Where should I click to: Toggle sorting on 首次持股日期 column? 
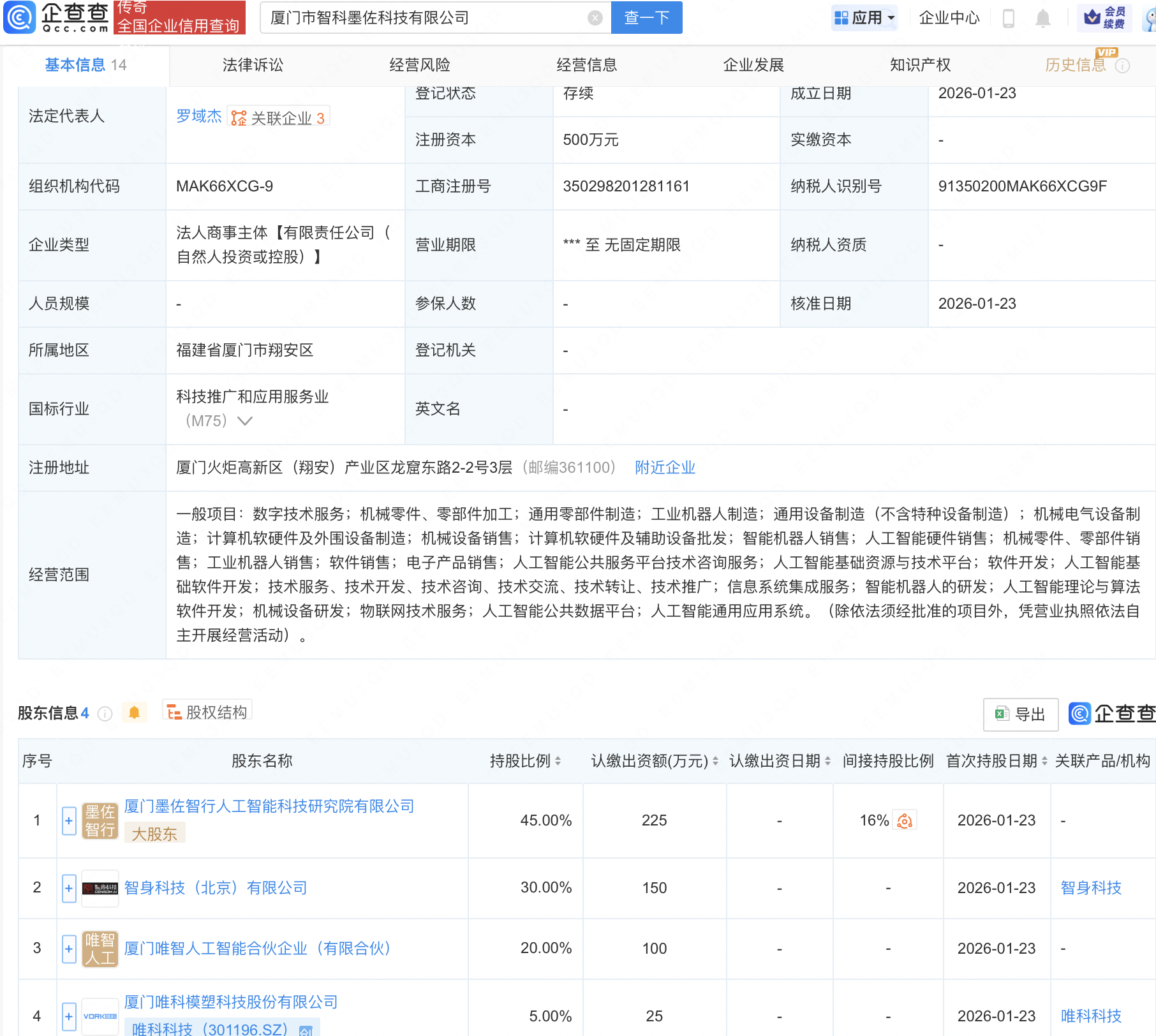pos(1044,760)
